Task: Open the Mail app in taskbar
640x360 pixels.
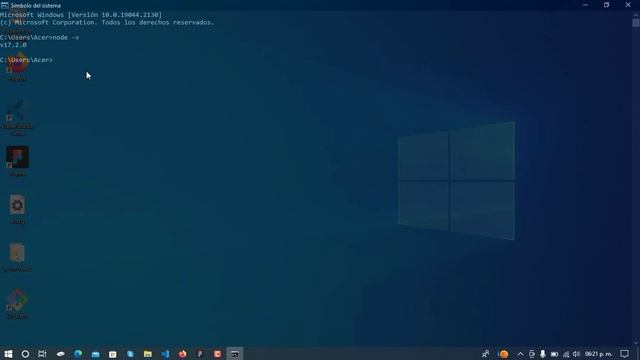Action: pos(96,354)
